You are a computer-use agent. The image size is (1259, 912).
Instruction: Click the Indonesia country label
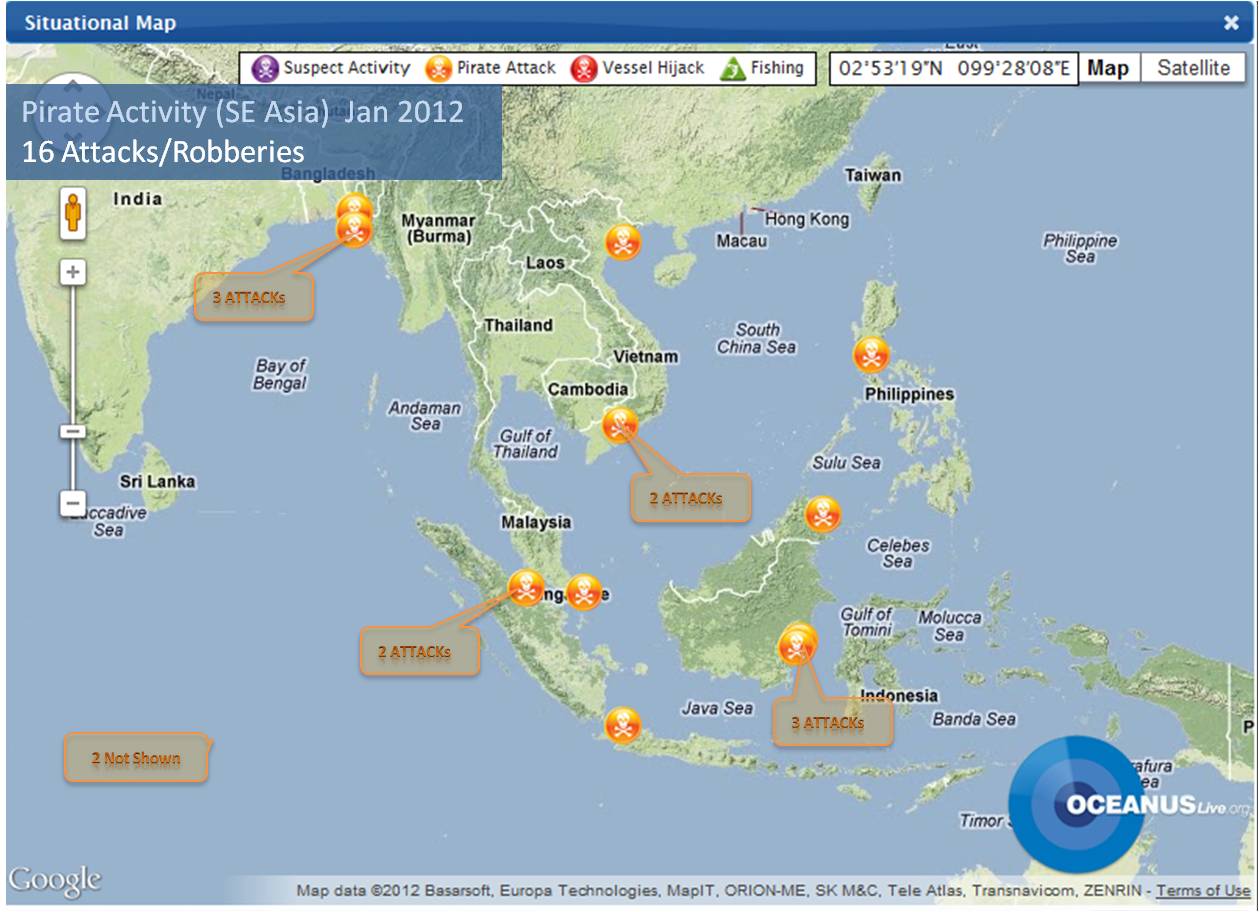click(x=900, y=696)
